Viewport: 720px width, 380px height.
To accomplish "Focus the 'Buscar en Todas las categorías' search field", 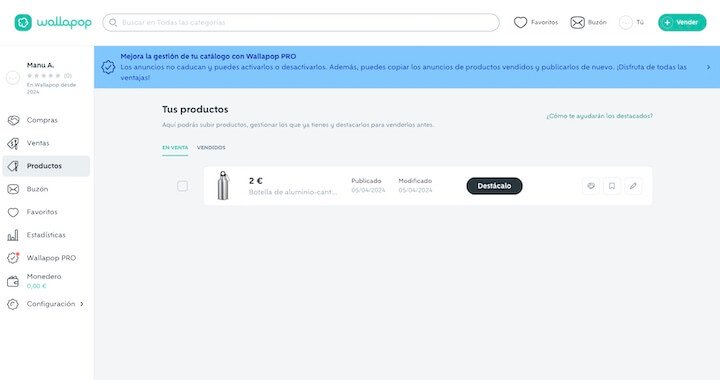I will [301, 22].
